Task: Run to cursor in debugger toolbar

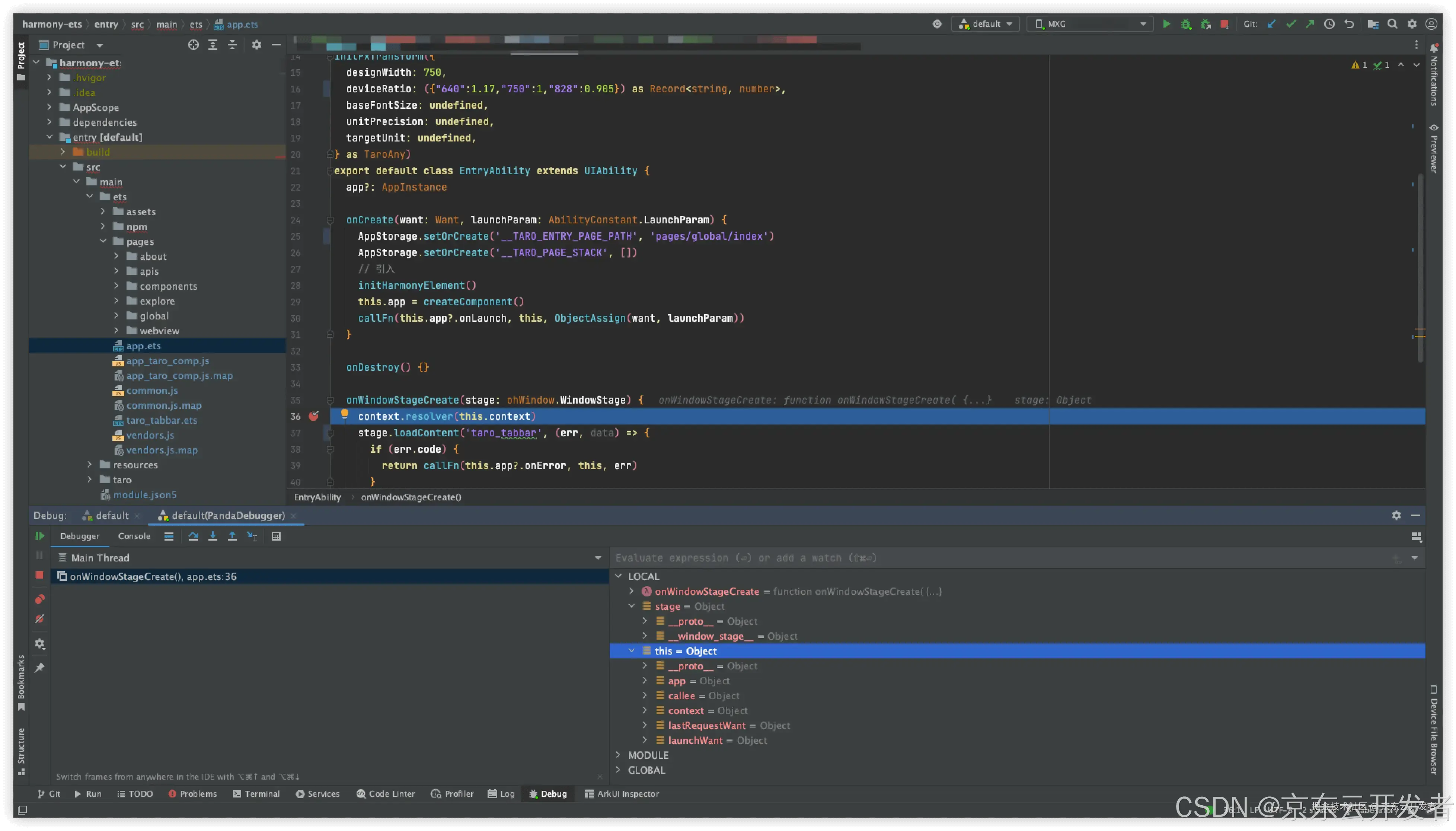Action: pyautogui.click(x=252, y=536)
